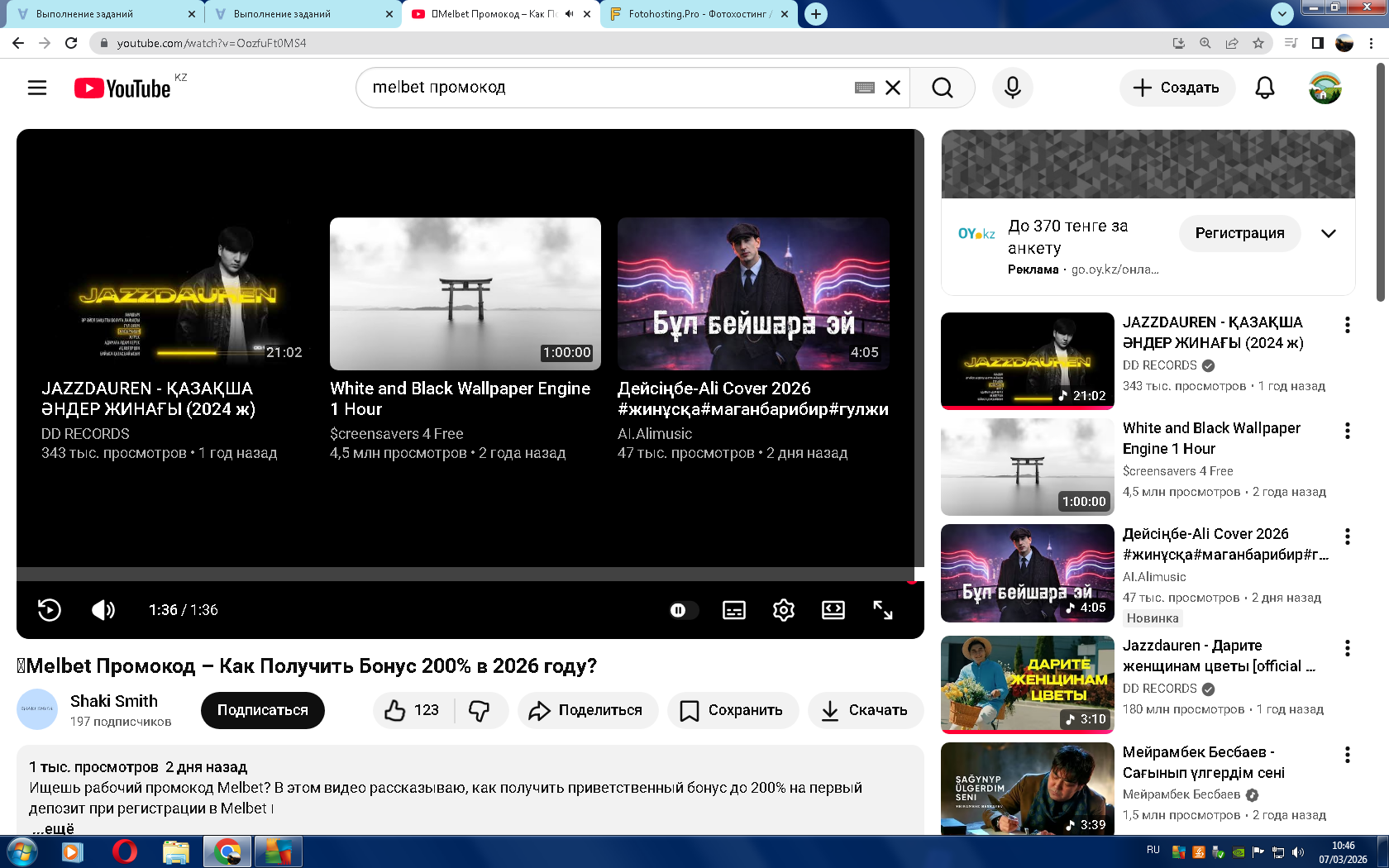This screenshot has width=1389, height=868.
Task: Toggle subtitles in the video player
Action: tap(733, 610)
